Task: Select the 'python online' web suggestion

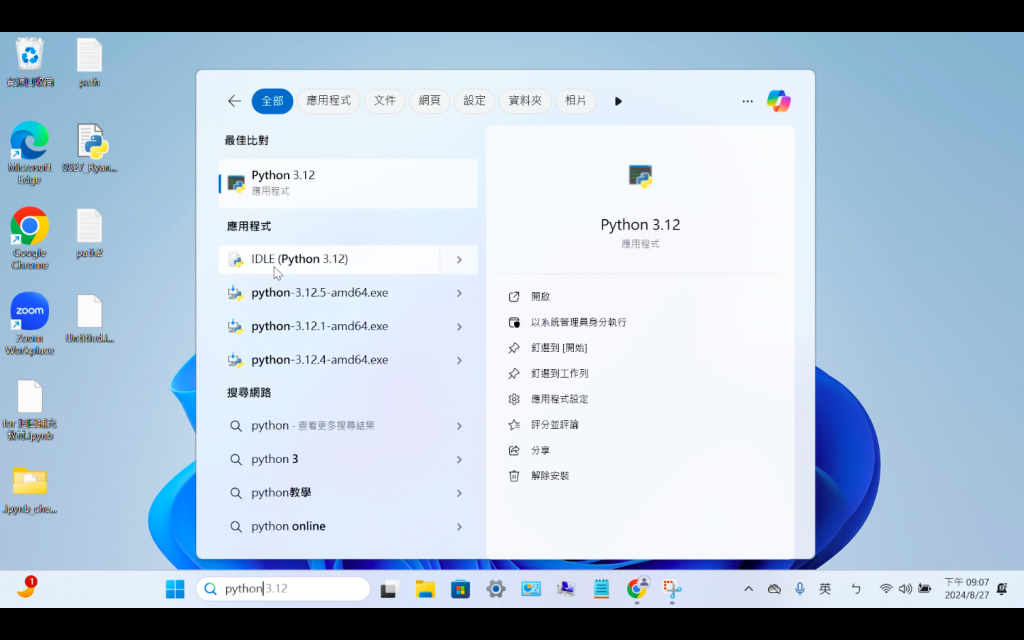Action: pyautogui.click(x=329, y=526)
